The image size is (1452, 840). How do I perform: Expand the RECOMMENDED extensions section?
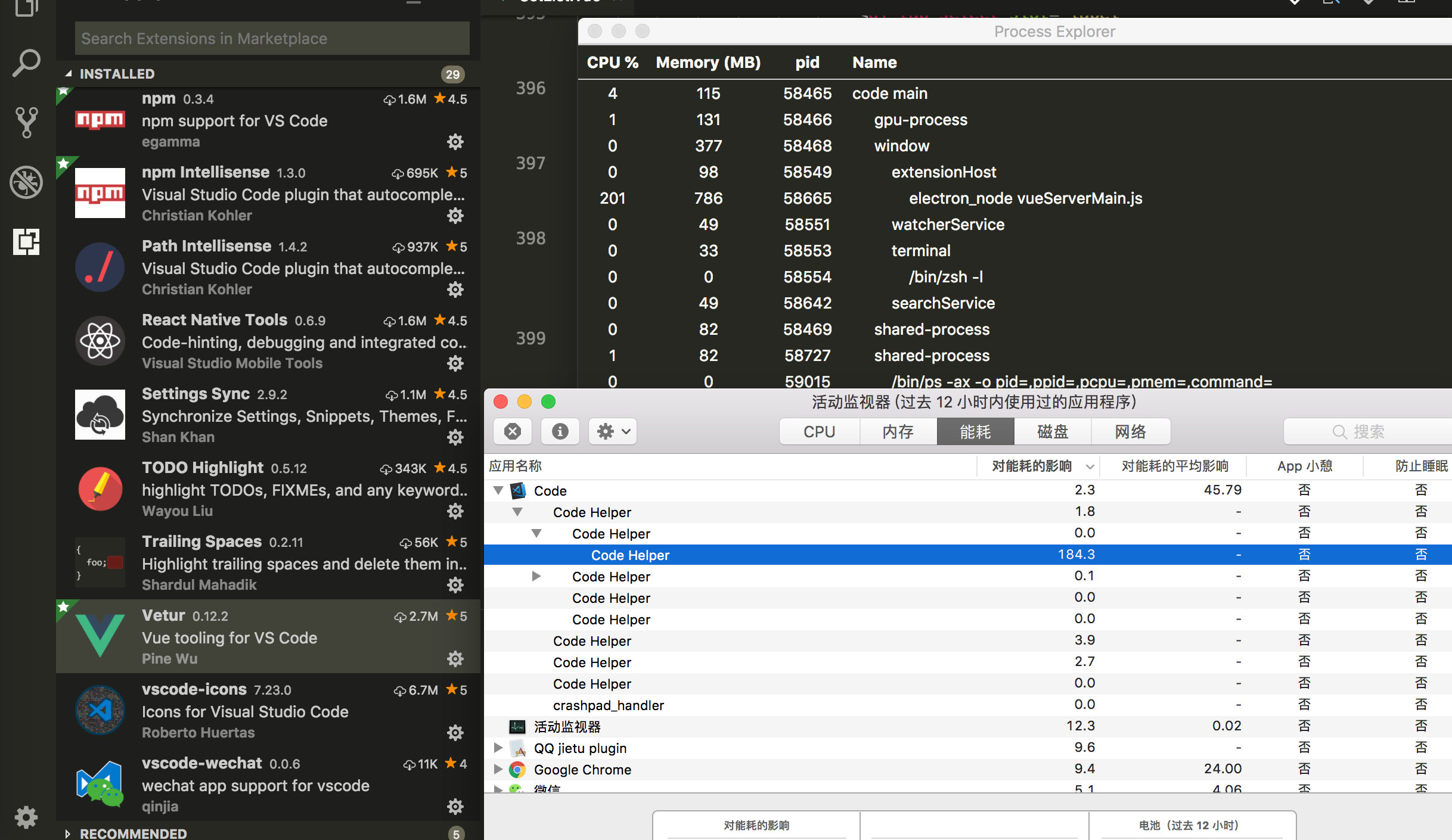133,833
